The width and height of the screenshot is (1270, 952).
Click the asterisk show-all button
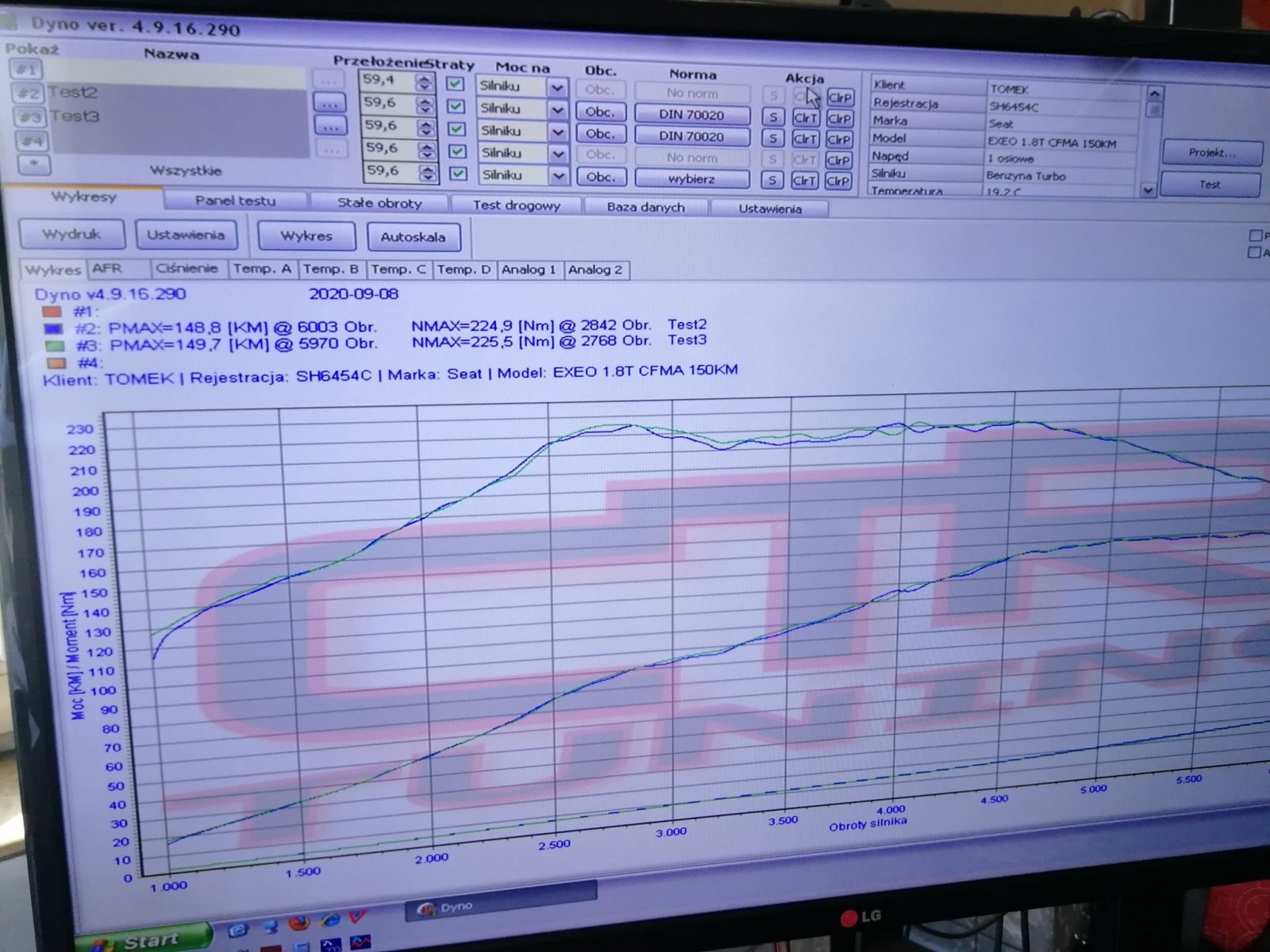(34, 164)
